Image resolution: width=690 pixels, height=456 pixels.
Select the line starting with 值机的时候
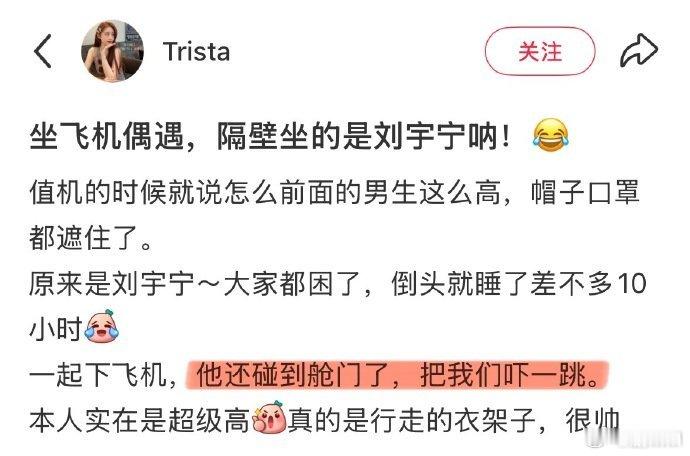tap(334, 192)
